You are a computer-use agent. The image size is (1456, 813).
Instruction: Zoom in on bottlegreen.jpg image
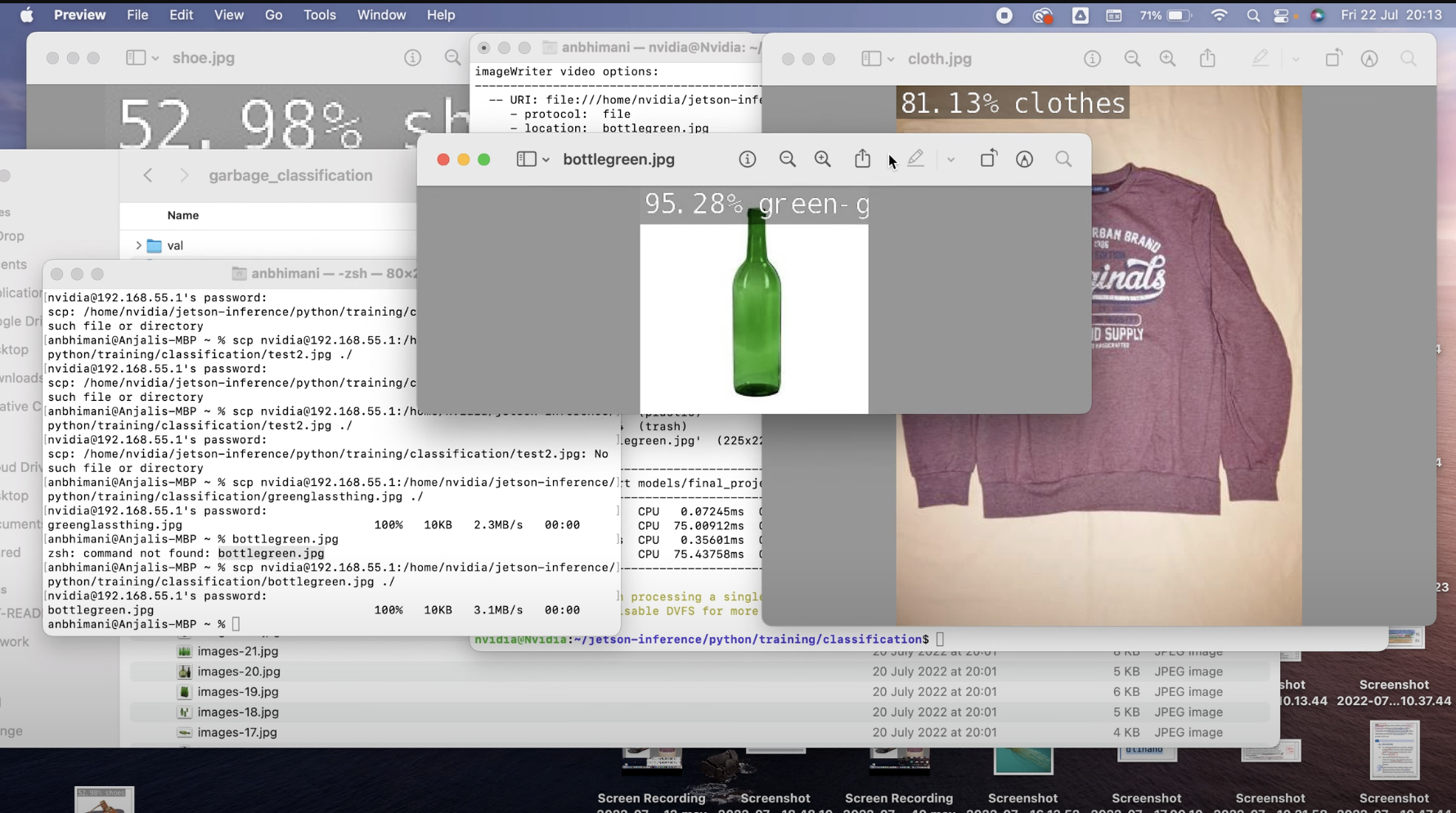click(x=822, y=159)
